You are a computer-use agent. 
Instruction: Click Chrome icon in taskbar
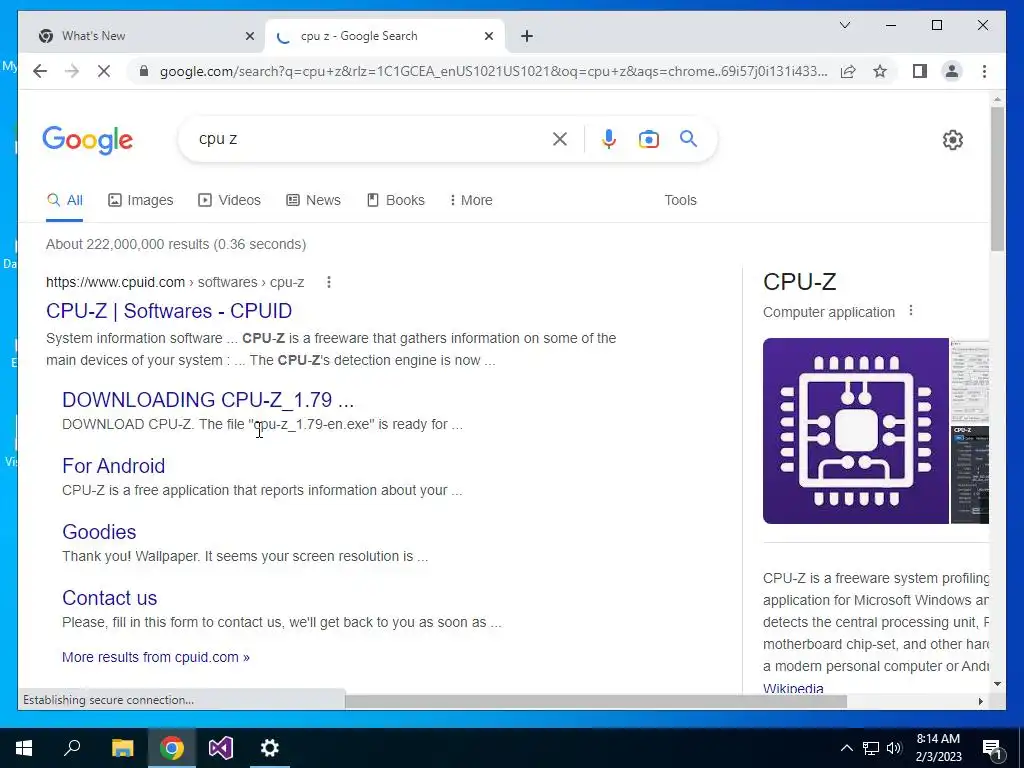(172, 748)
